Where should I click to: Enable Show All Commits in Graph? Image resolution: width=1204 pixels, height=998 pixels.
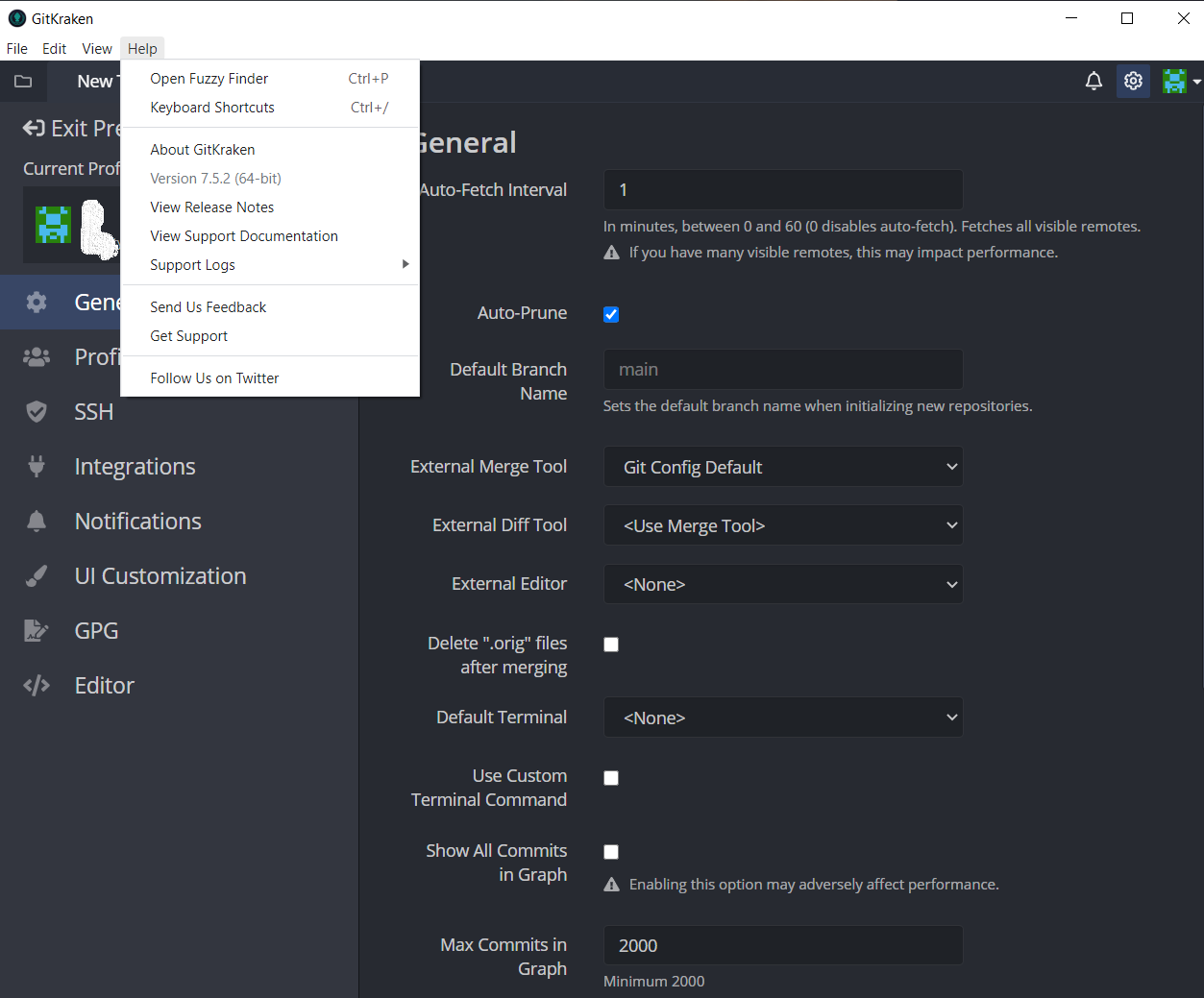click(611, 852)
